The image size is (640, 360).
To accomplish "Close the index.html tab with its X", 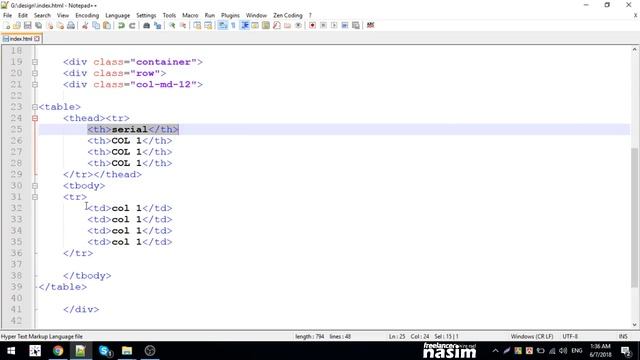I will point(37,39).
